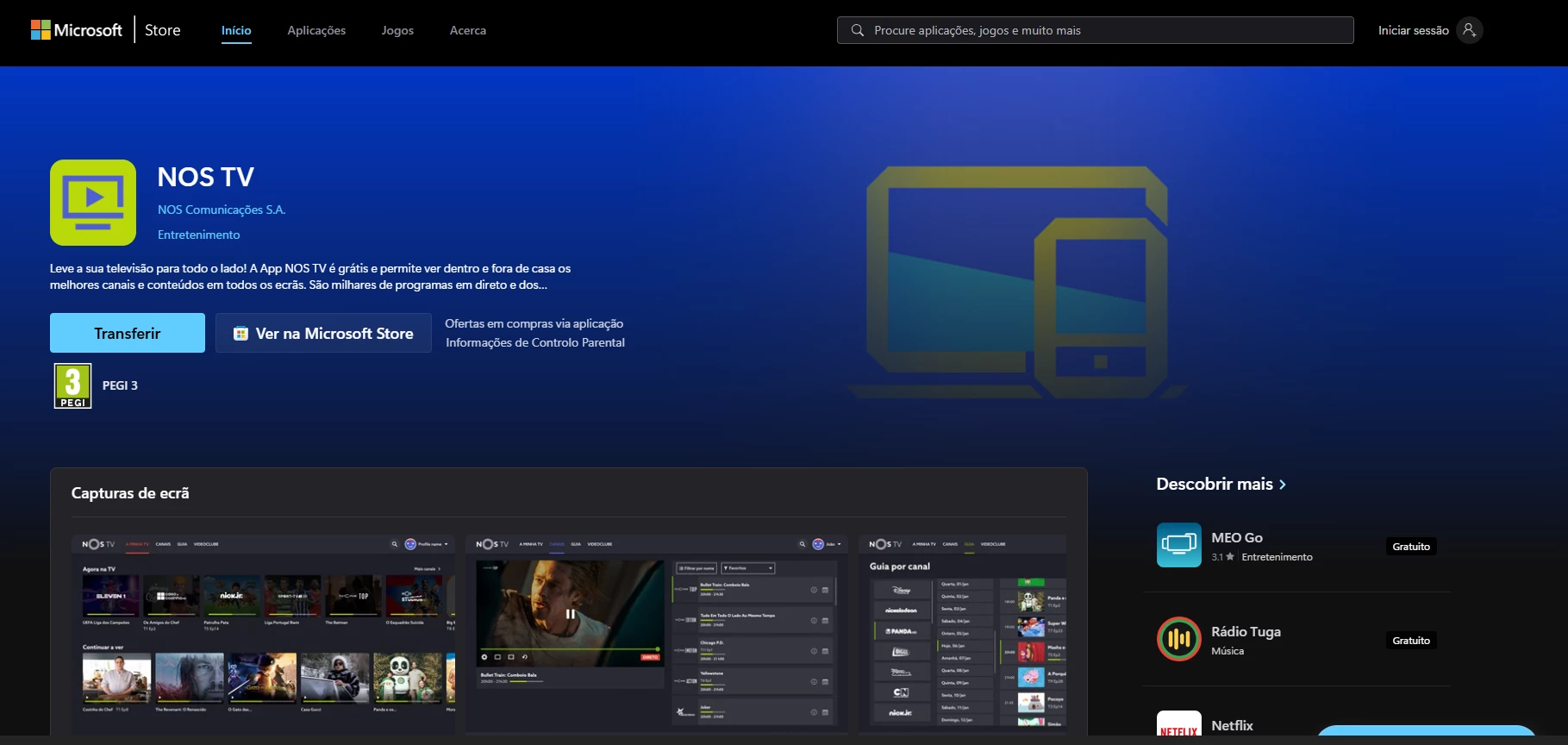Click the search magnifier icon
Viewport: 1568px width, 745px height.
pos(857,30)
